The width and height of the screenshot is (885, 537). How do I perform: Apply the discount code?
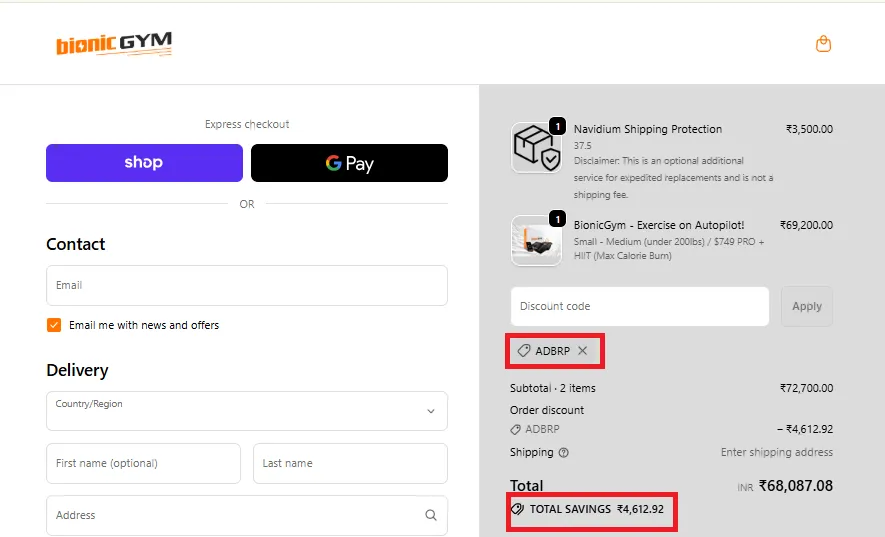(806, 306)
